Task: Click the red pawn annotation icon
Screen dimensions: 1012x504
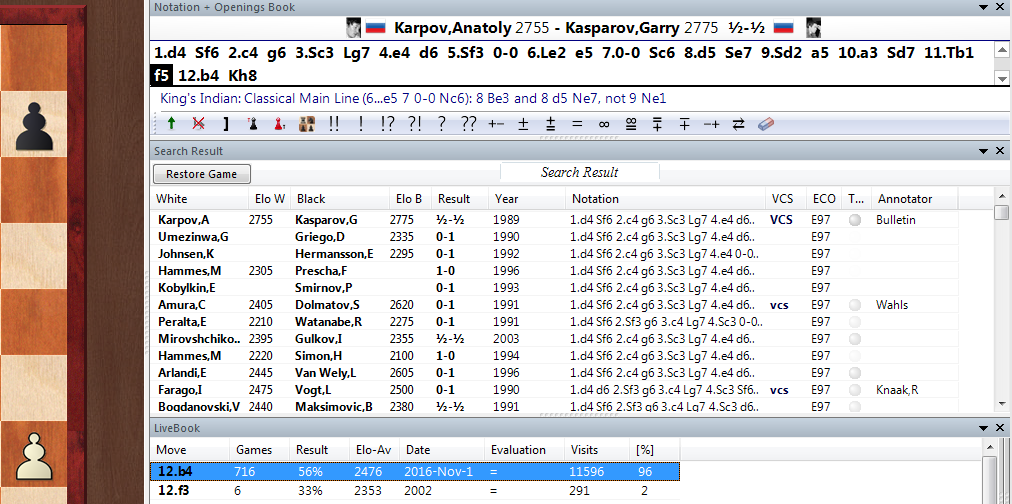Action: pyautogui.click(x=279, y=124)
